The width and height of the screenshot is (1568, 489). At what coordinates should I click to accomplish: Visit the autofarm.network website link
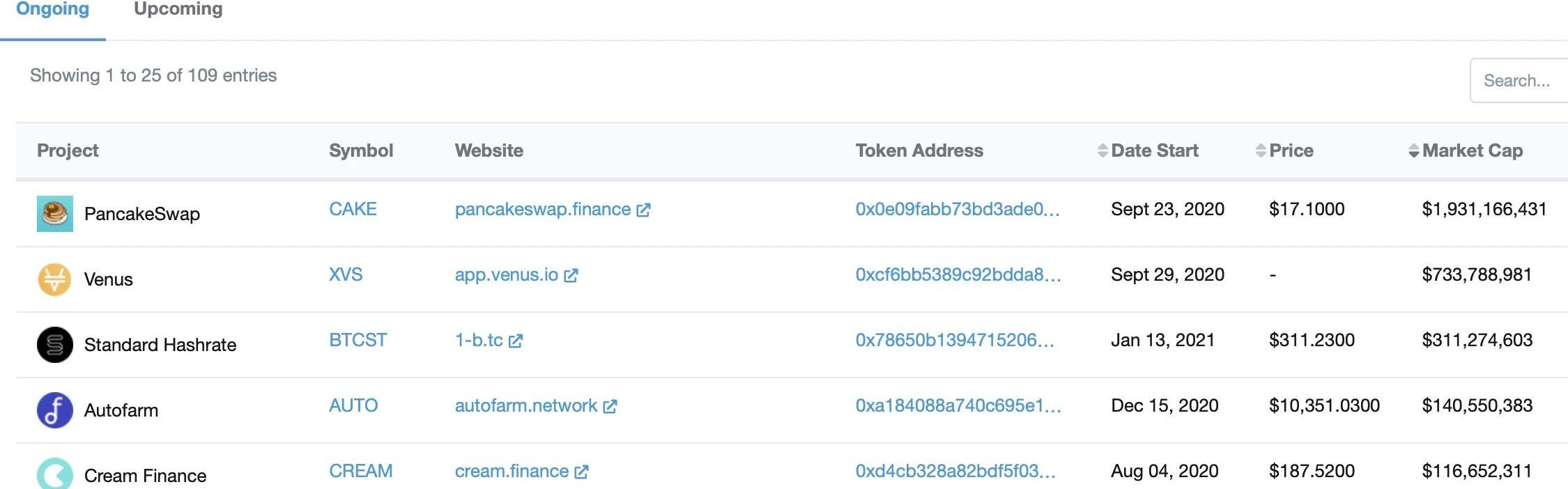pos(526,405)
